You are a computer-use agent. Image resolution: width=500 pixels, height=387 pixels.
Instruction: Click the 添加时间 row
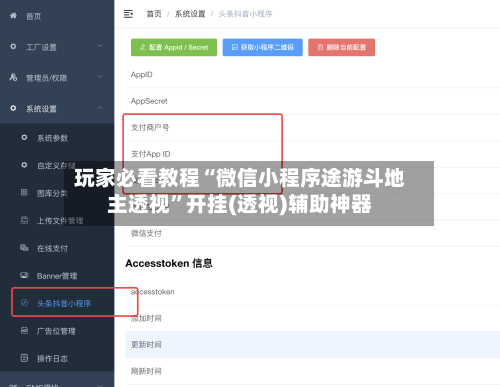313,318
